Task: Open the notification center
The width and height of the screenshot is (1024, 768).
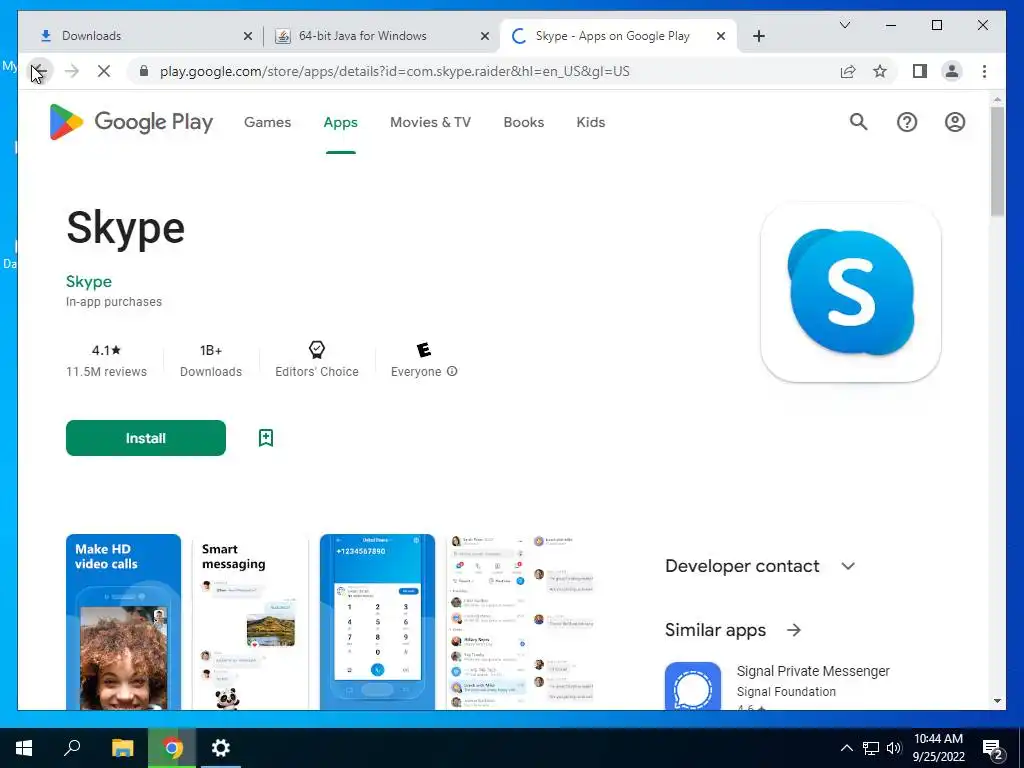Action: (x=993, y=748)
